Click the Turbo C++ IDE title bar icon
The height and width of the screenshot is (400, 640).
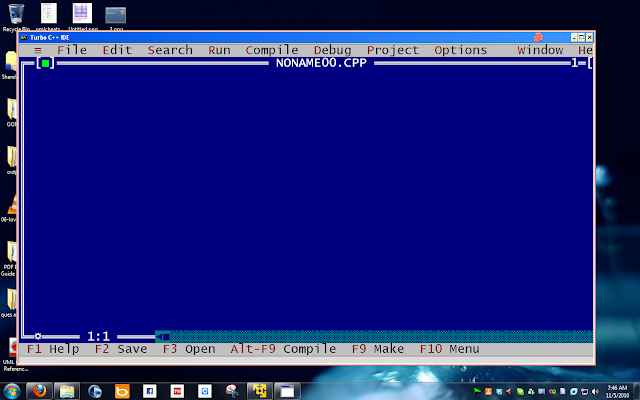pos(24,38)
